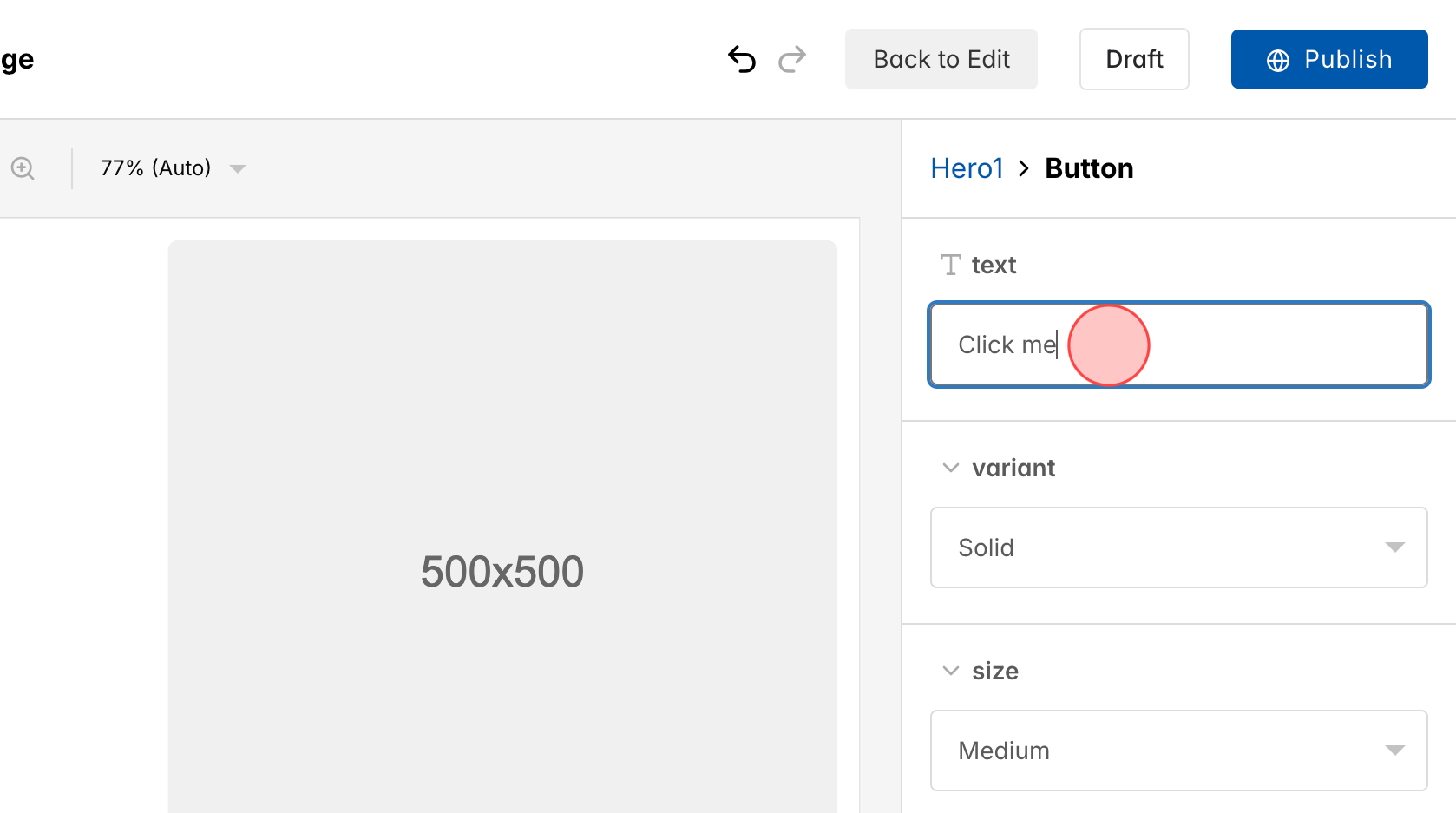This screenshot has height=813, width=1456.
Task: Click the Back to Edit button
Action: (941, 59)
